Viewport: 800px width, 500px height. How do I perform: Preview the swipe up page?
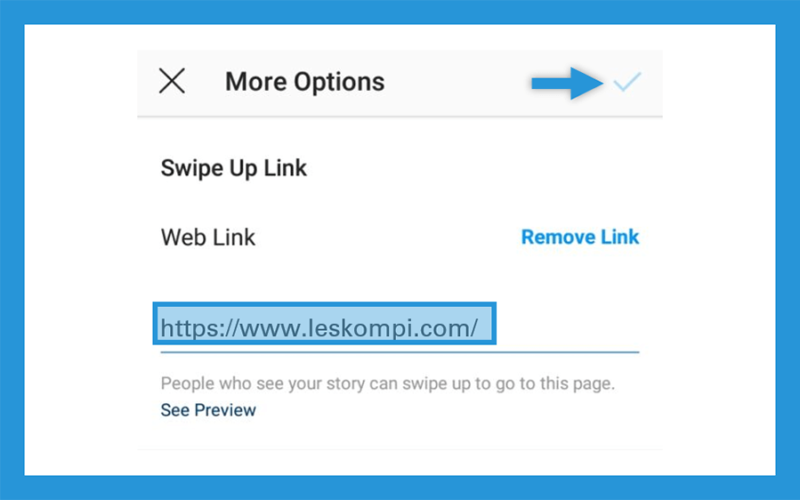tap(208, 410)
